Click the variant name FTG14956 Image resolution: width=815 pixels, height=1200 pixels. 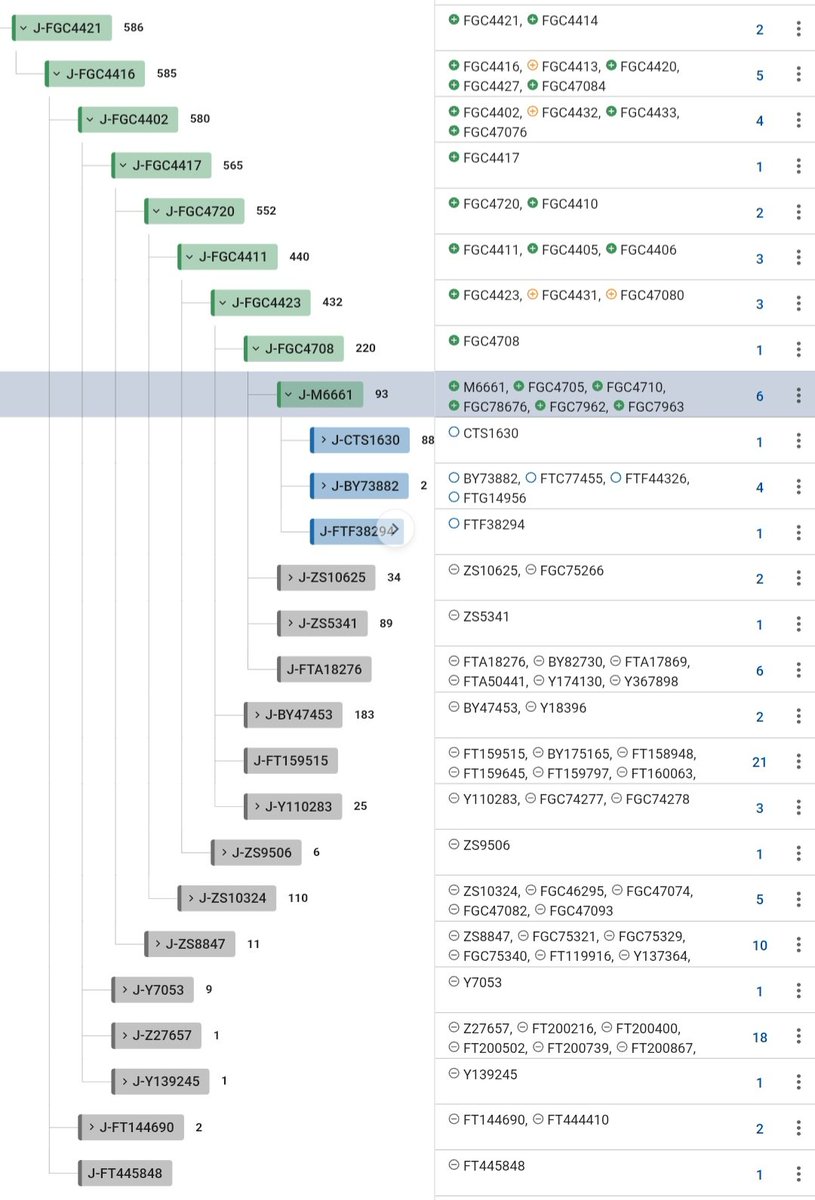[x=495, y=498]
